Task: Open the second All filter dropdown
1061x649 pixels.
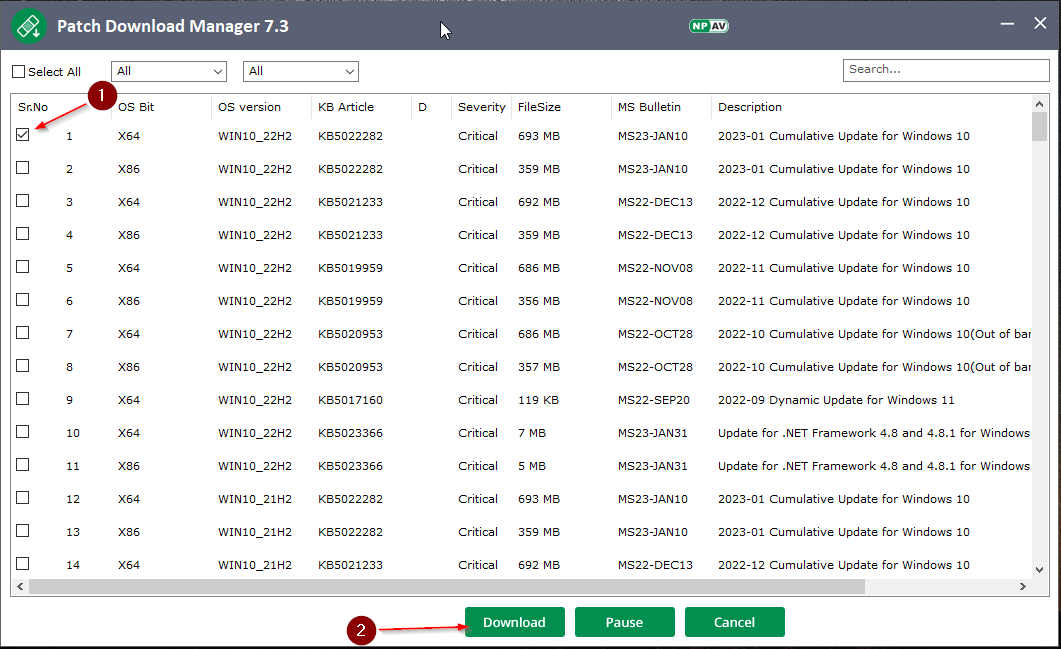Action: (300, 71)
